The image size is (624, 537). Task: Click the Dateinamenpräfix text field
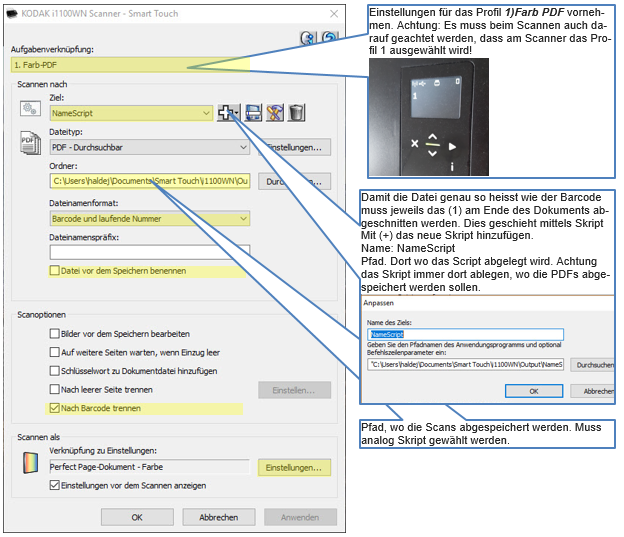[148, 251]
